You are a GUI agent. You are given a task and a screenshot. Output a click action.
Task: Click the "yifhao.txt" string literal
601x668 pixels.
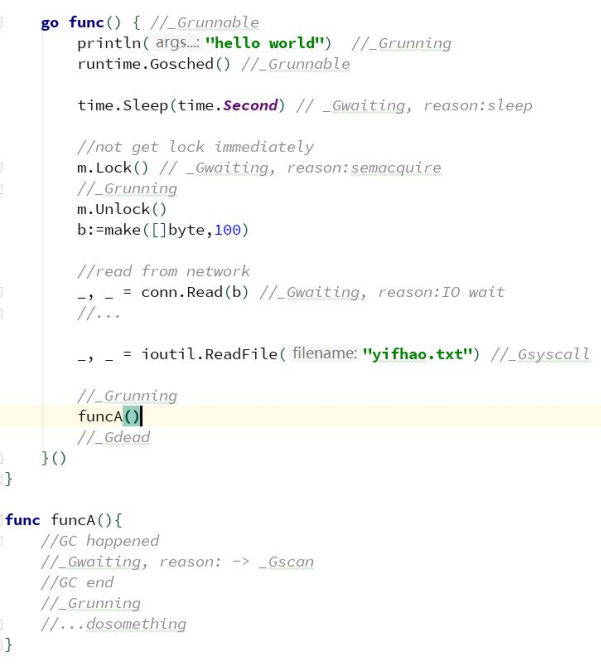pos(426,354)
